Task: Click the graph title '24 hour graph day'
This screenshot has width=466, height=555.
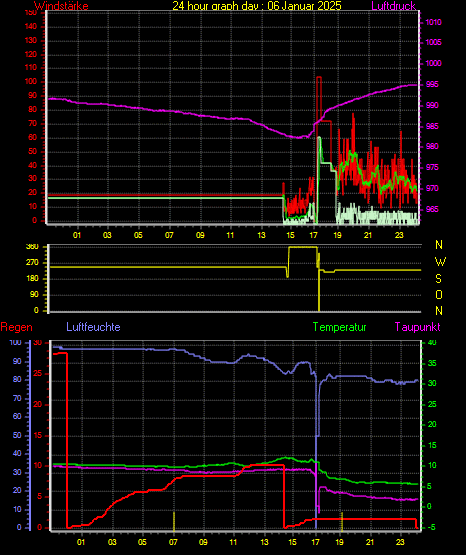Action: tap(217, 6)
